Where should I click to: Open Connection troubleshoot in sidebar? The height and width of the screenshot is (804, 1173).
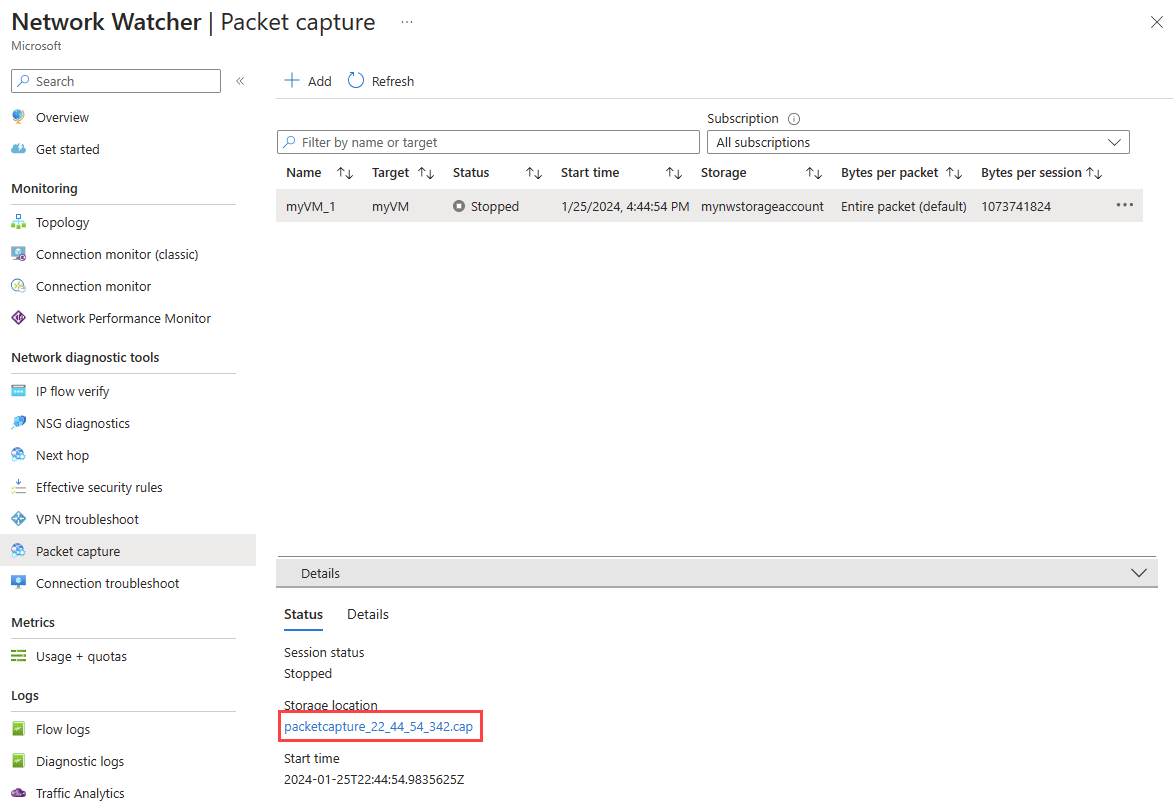tap(107, 583)
